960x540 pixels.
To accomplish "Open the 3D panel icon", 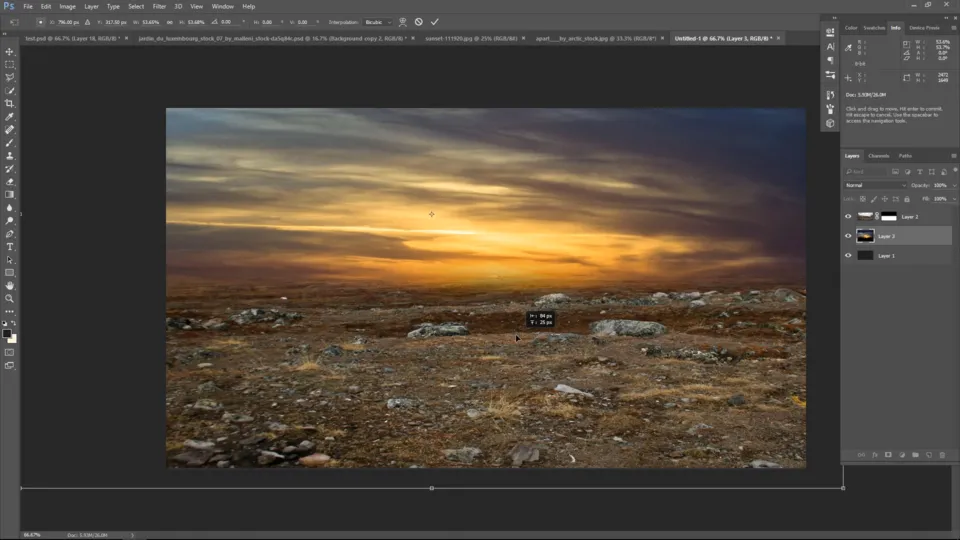I will pyautogui.click(x=830, y=123).
